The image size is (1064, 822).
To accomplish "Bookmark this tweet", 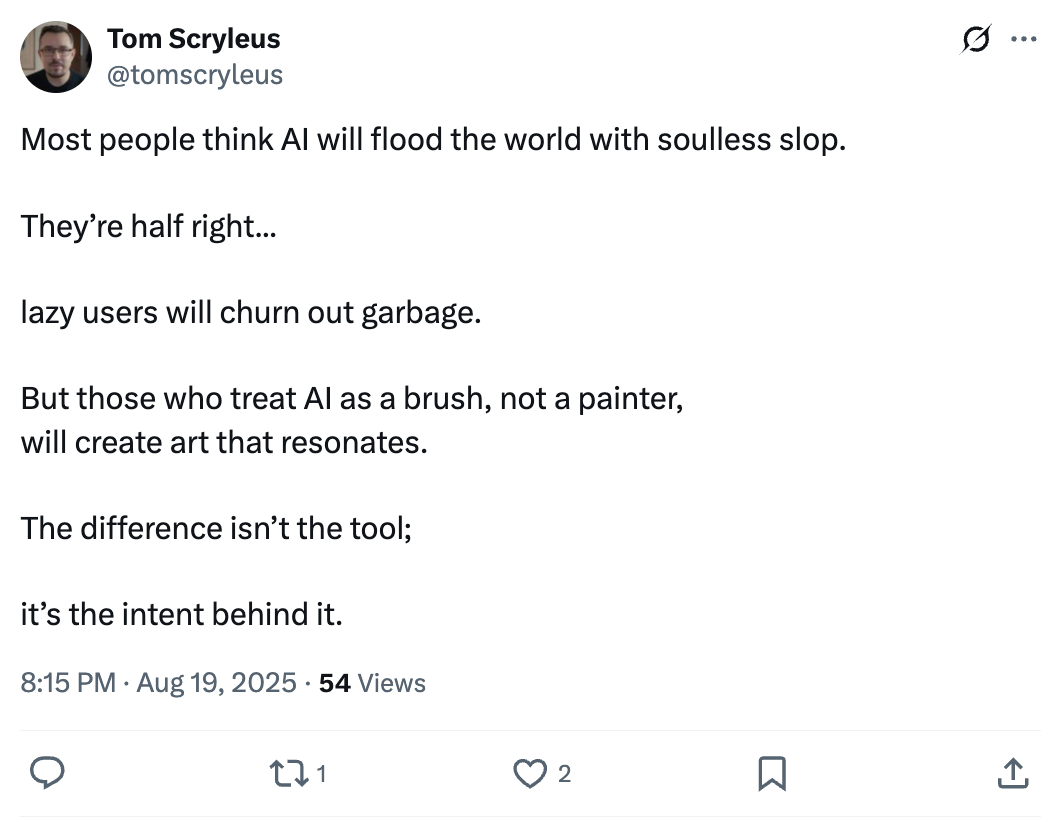I will (x=773, y=773).
